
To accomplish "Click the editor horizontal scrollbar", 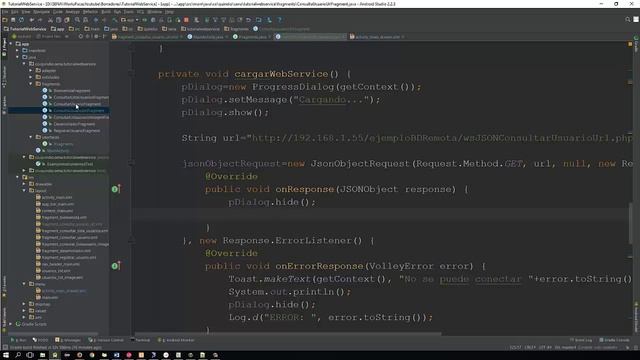I will coord(288,334).
